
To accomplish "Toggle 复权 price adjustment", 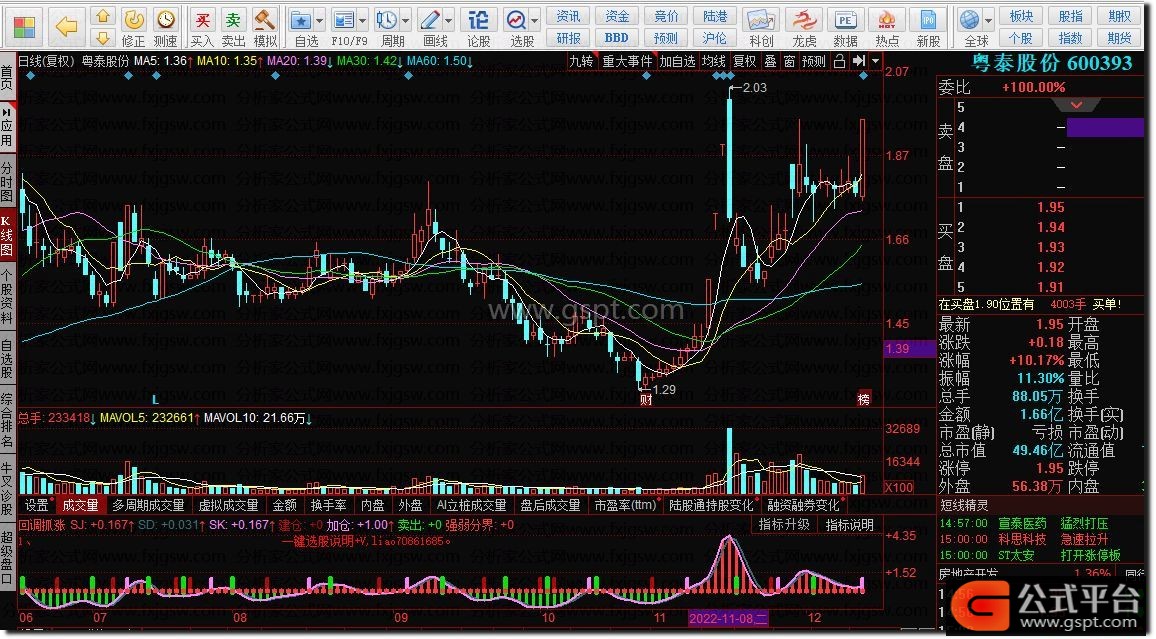I will coord(745,61).
